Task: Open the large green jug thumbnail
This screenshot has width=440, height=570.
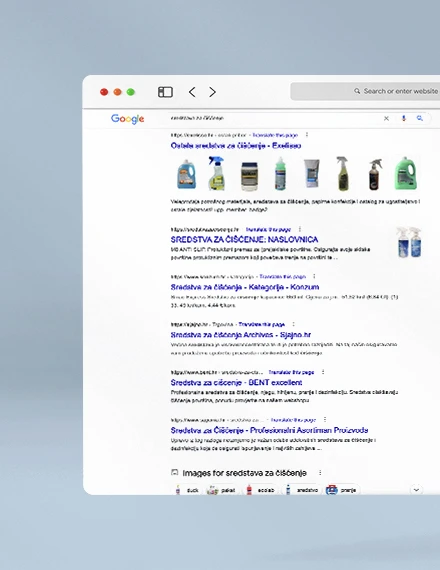Action: [405, 173]
